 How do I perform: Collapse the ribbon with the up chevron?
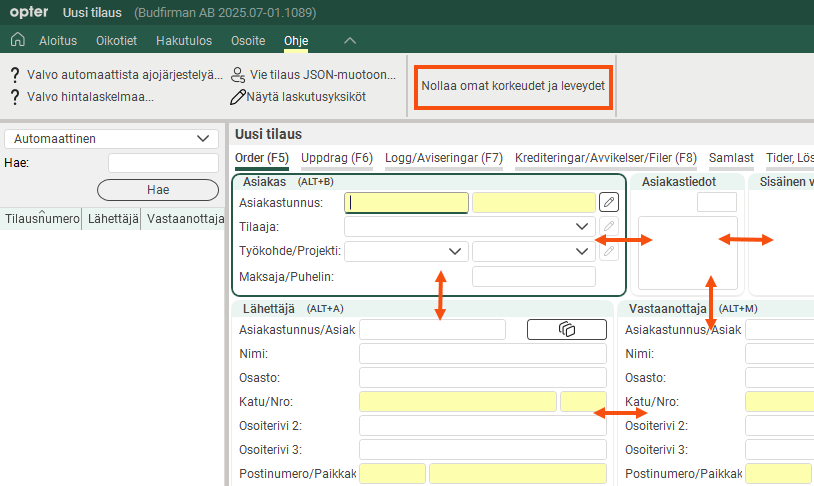tap(349, 40)
